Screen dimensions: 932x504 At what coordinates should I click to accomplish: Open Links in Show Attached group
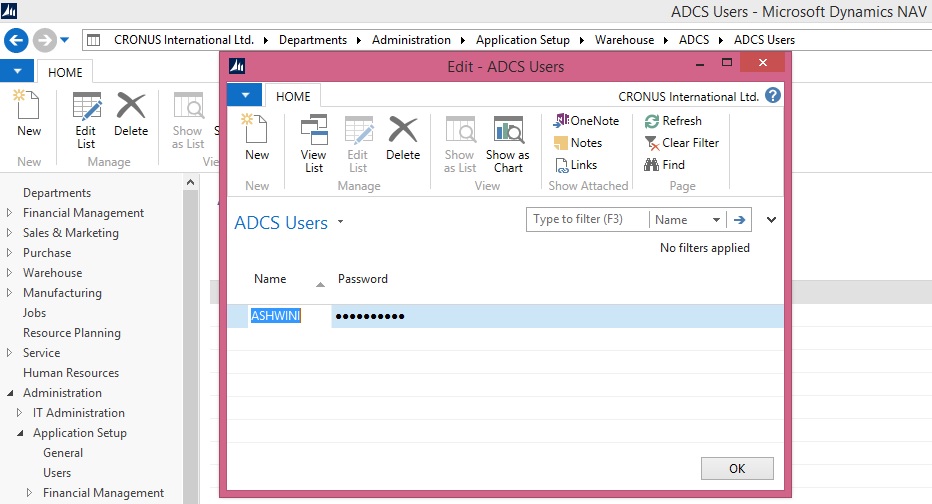[575, 165]
